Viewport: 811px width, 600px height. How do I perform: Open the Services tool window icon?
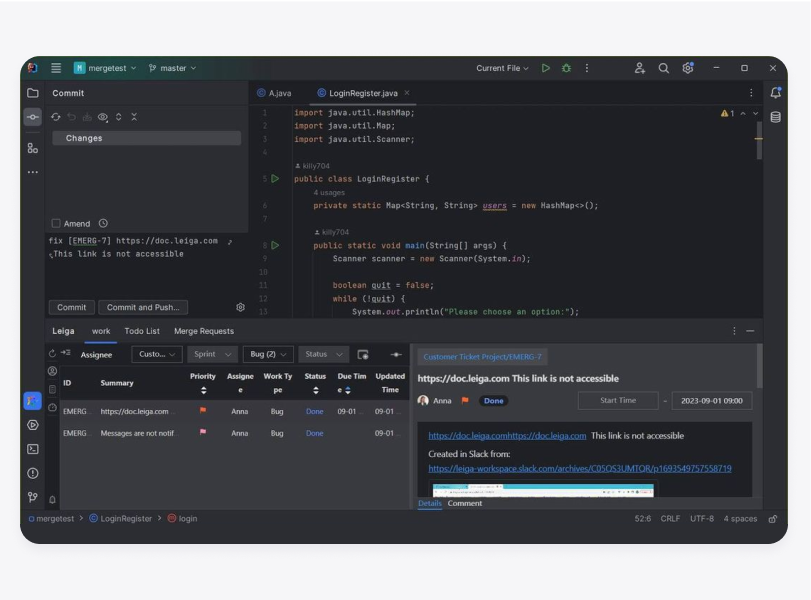33,425
